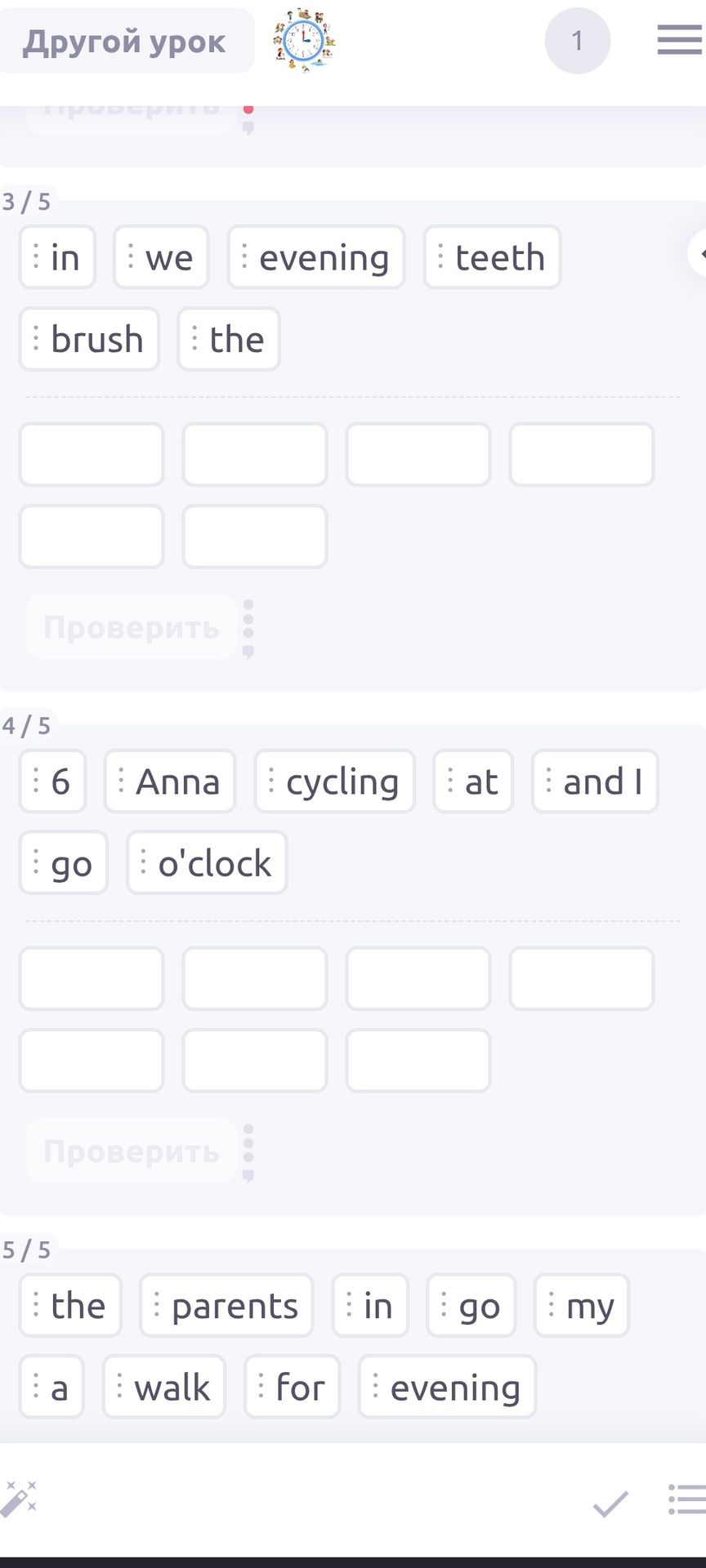Click hint dots next to exercise 3 check button
The height and width of the screenshot is (1568, 706).
(x=248, y=629)
